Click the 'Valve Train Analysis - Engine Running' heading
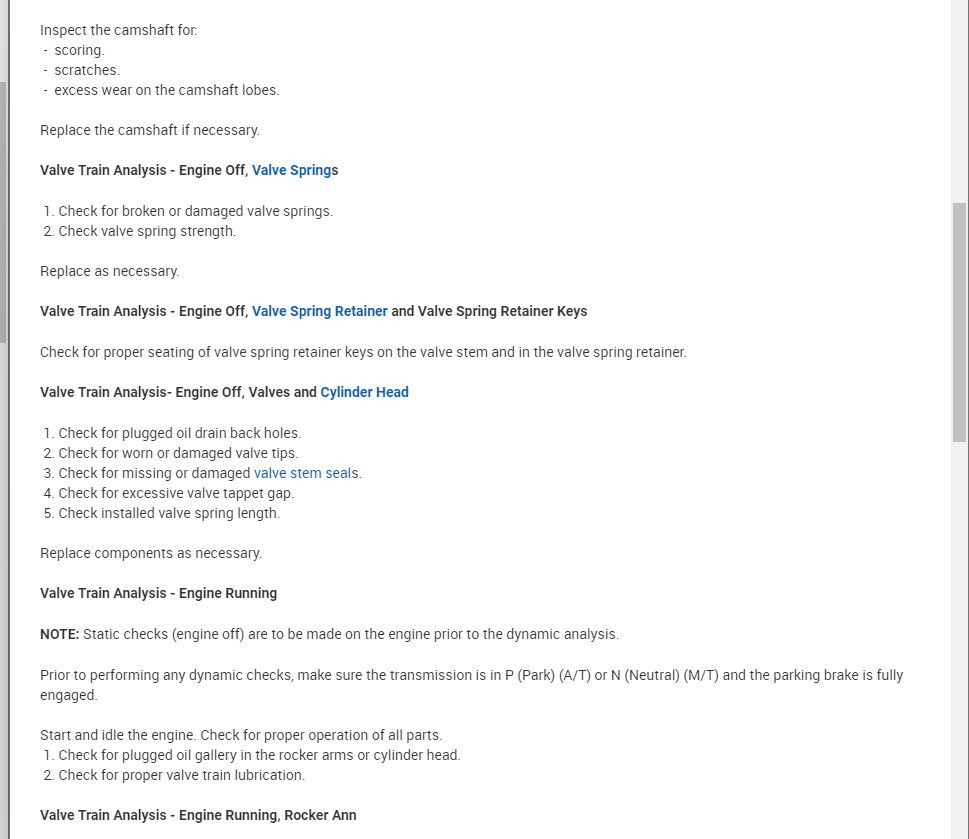 pyautogui.click(x=158, y=593)
